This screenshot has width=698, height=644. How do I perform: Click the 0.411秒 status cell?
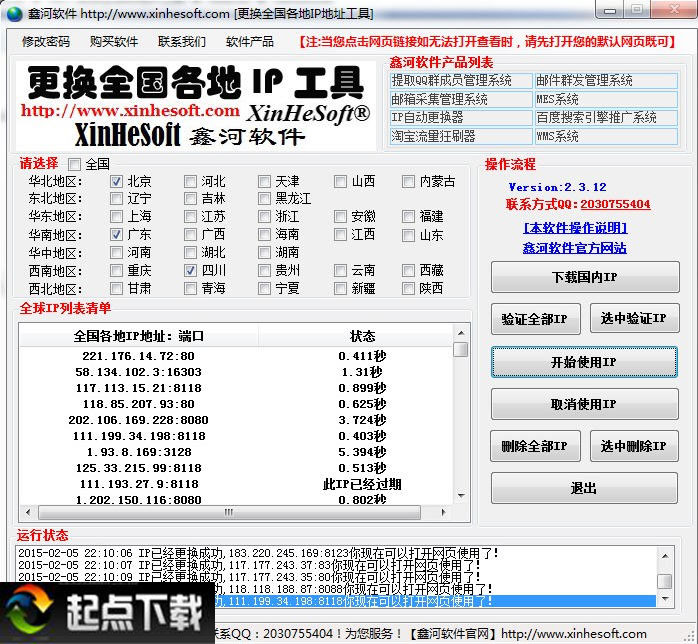pyautogui.click(x=362, y=356)
